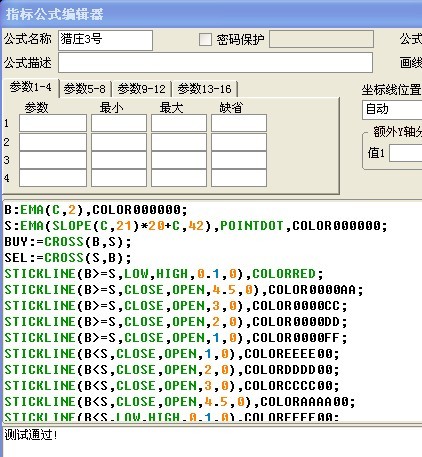Open the 坐标线位置 dropdown showing 自动
The image size is (422, 457).
tap(392, 109)
